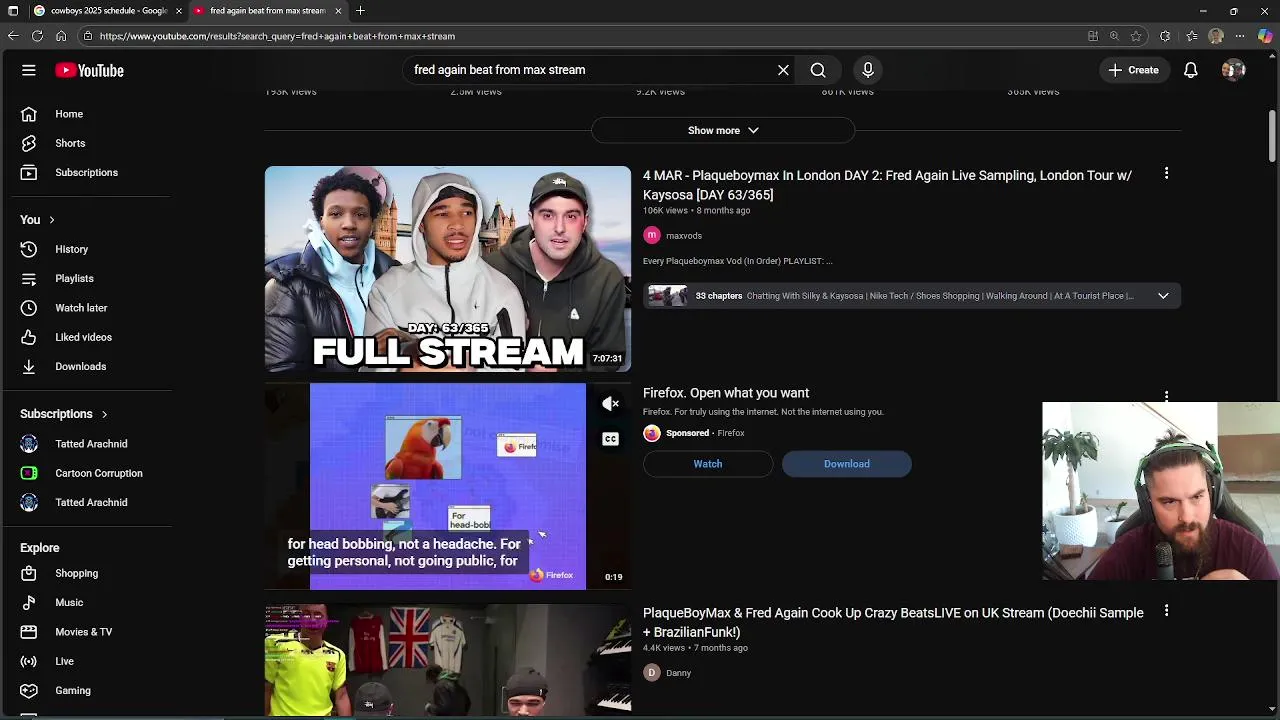This screenshot has width=1280, height=720.
Task: Open Firefox. Open what you want title
Action: pos(726,393)
